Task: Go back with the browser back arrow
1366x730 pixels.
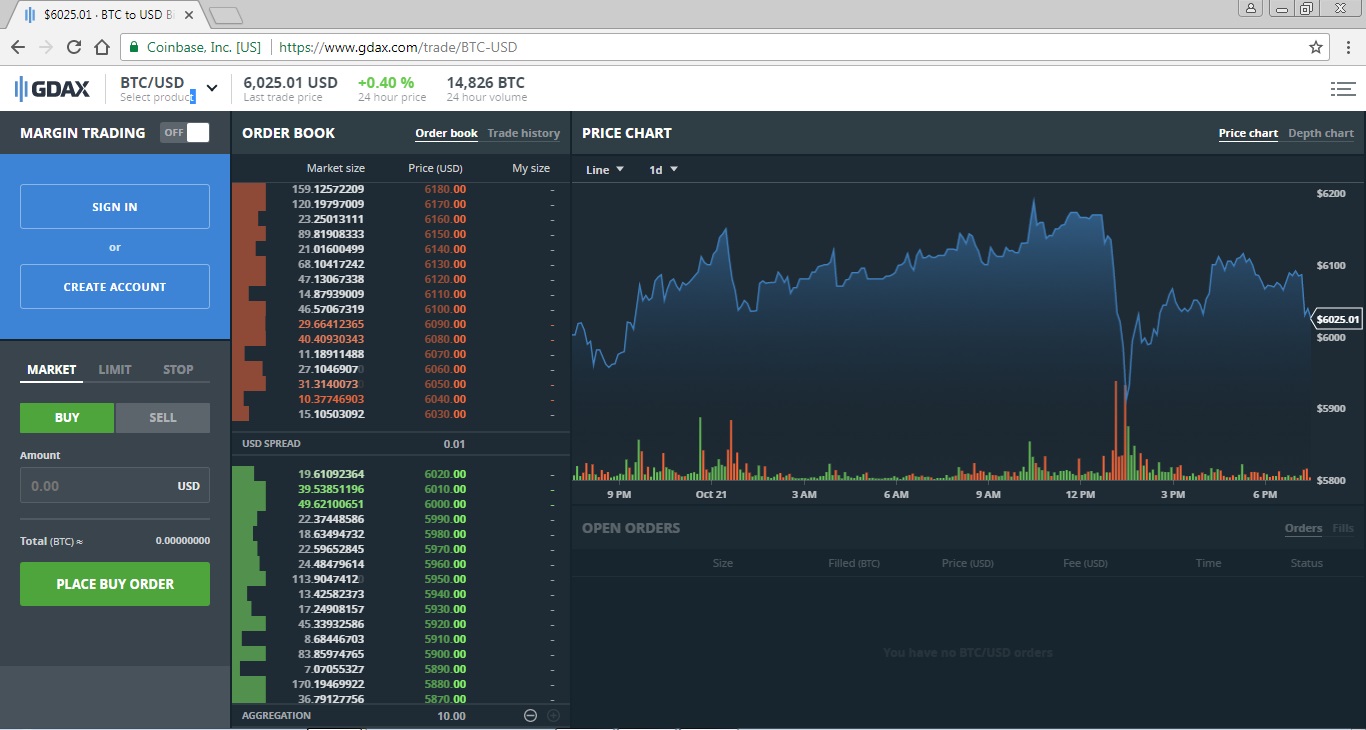Action: (18, 47)
